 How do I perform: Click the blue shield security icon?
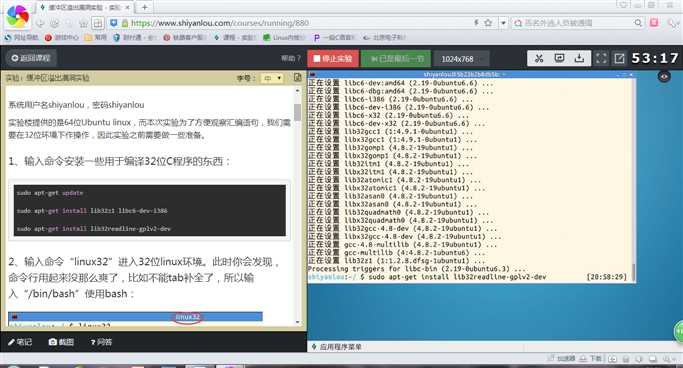pos(114,23)
